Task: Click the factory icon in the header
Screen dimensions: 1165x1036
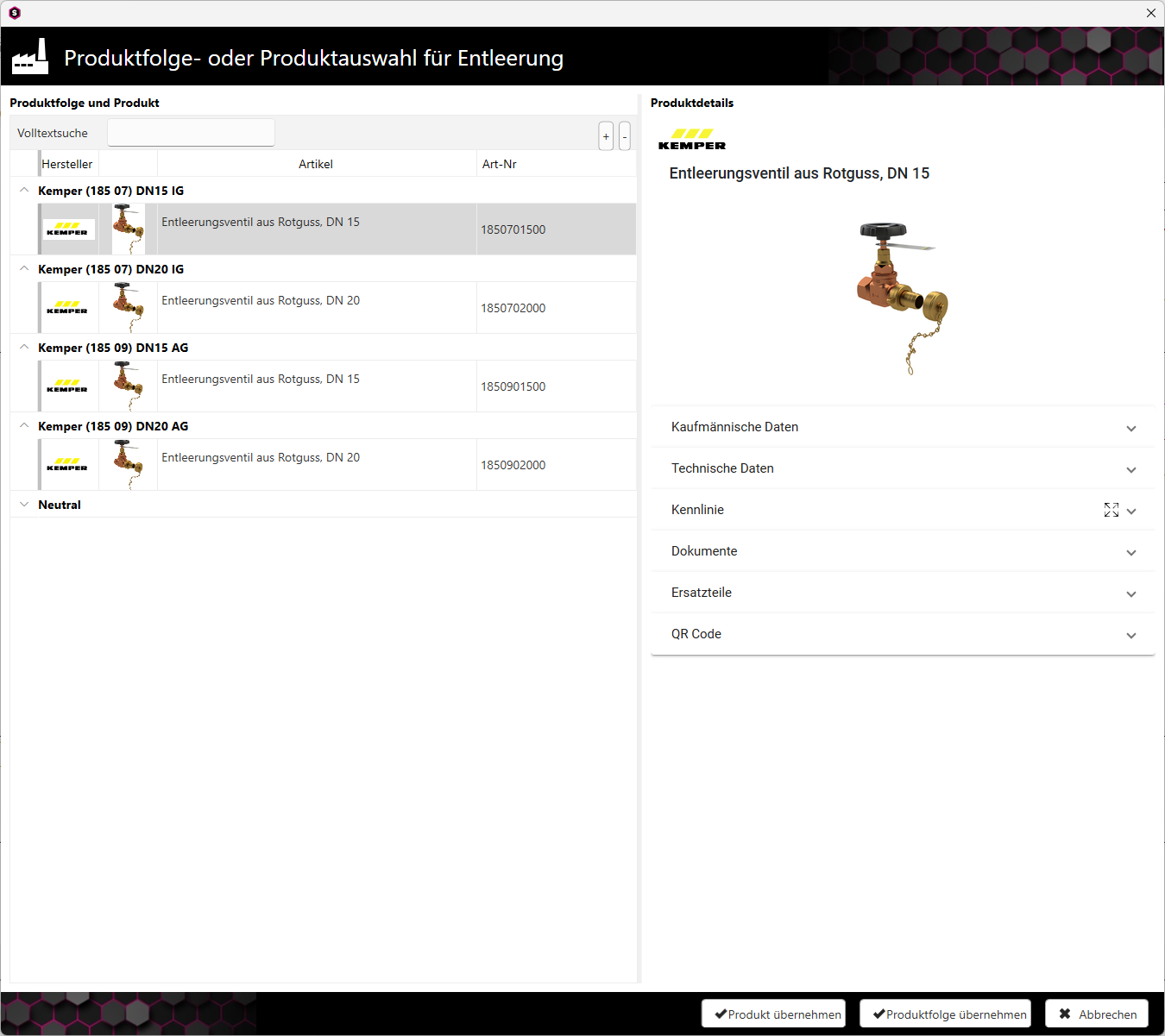Action: 30,56
